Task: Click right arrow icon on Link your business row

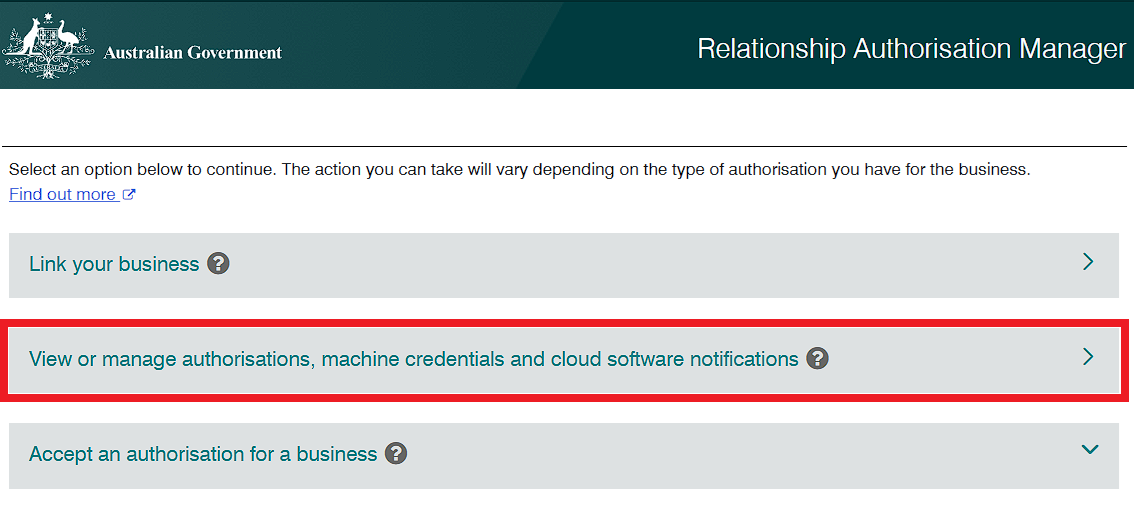Action: click(1088, 262)
